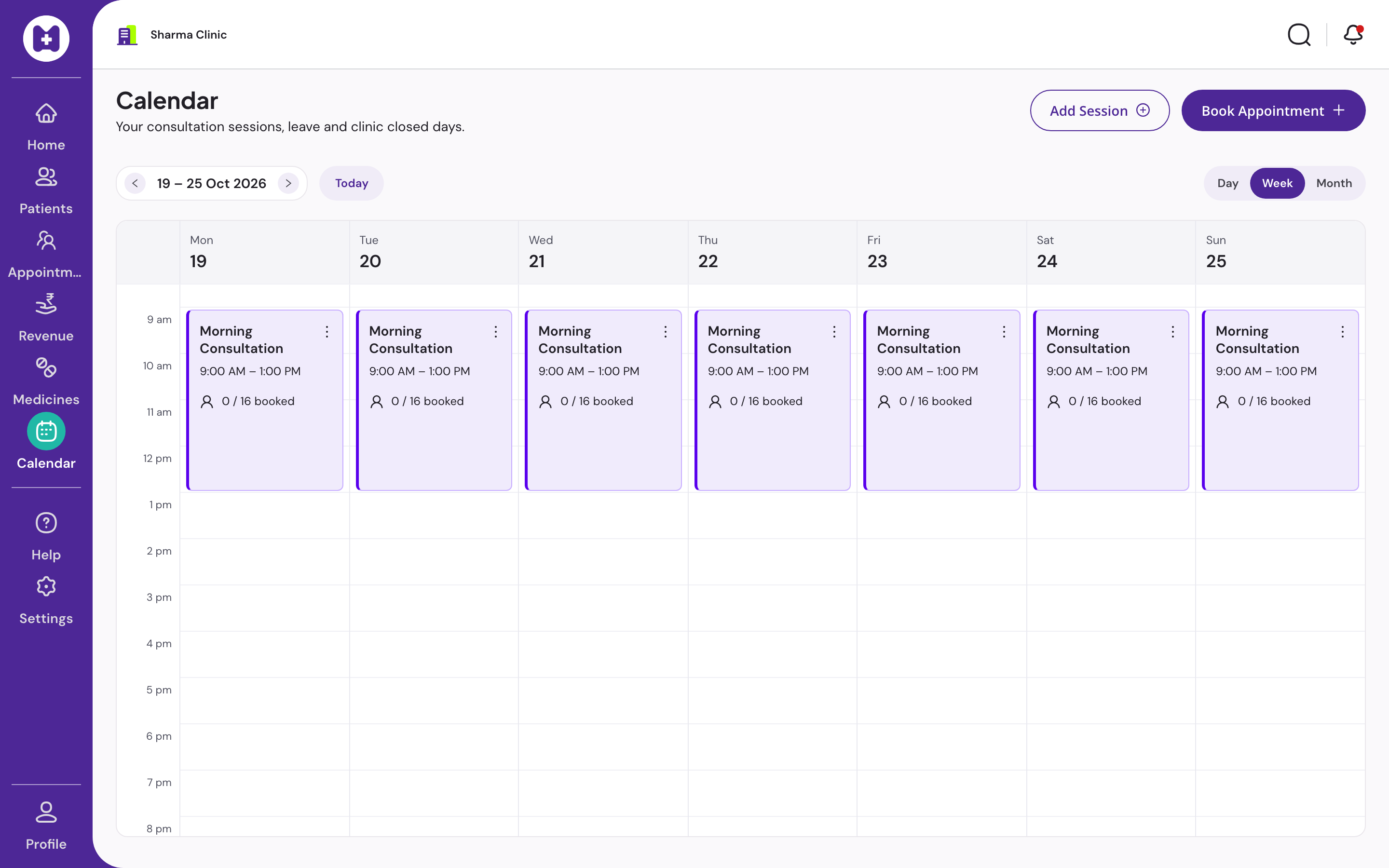
Task: Open Wednesday session options menu
Action: pos(665,331)
